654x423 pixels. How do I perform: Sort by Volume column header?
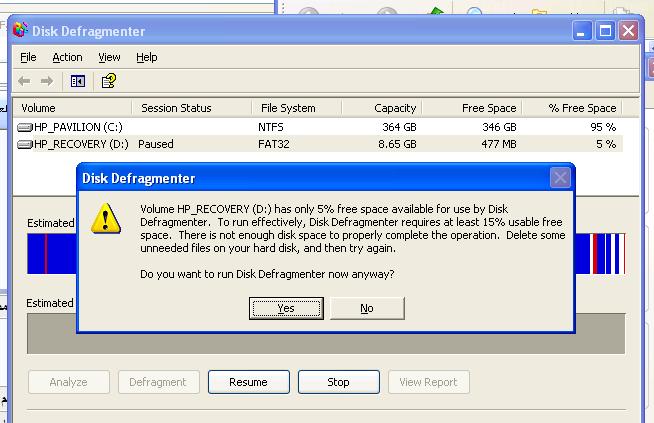(x=73, y=108)
